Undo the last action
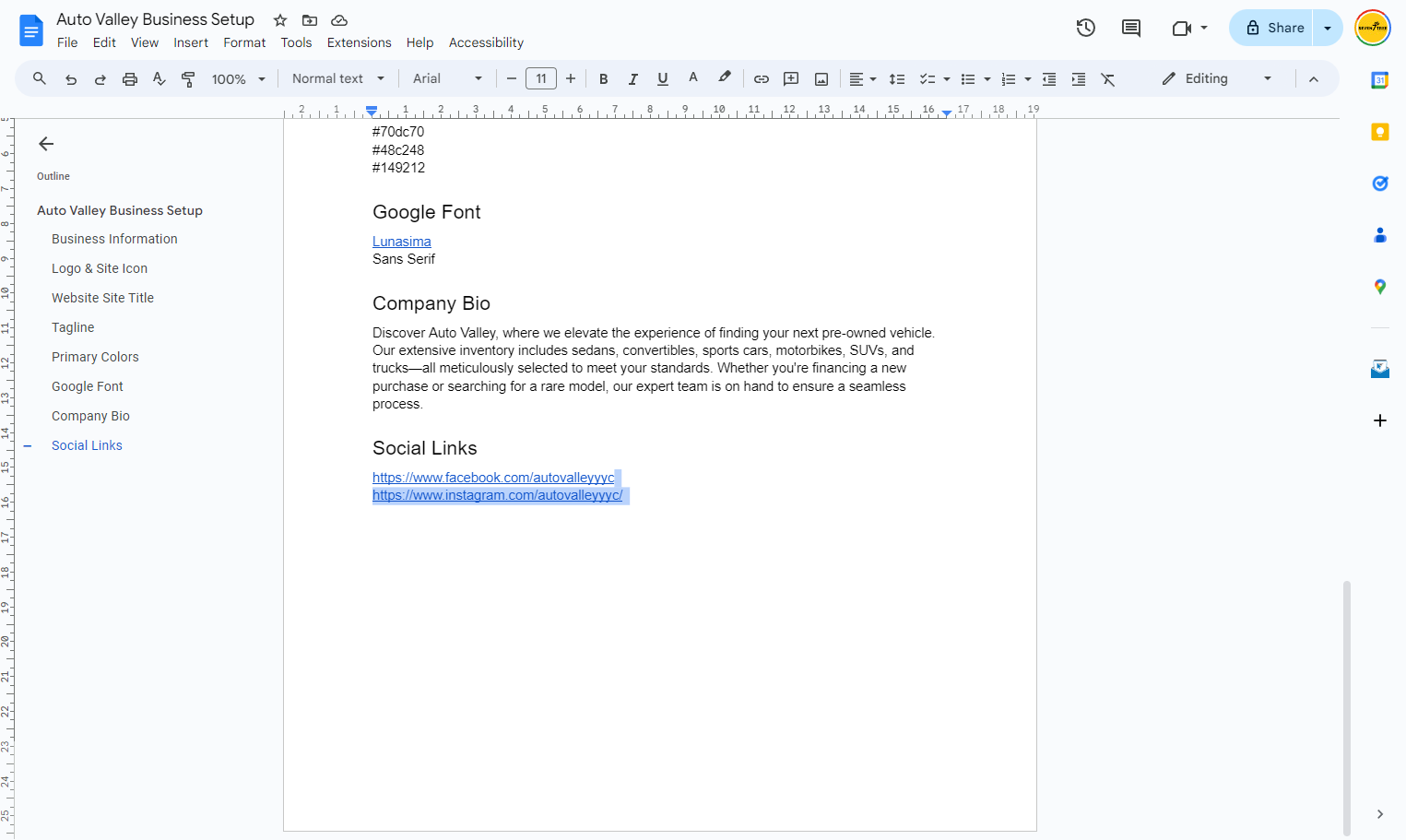 pos(71,79)
